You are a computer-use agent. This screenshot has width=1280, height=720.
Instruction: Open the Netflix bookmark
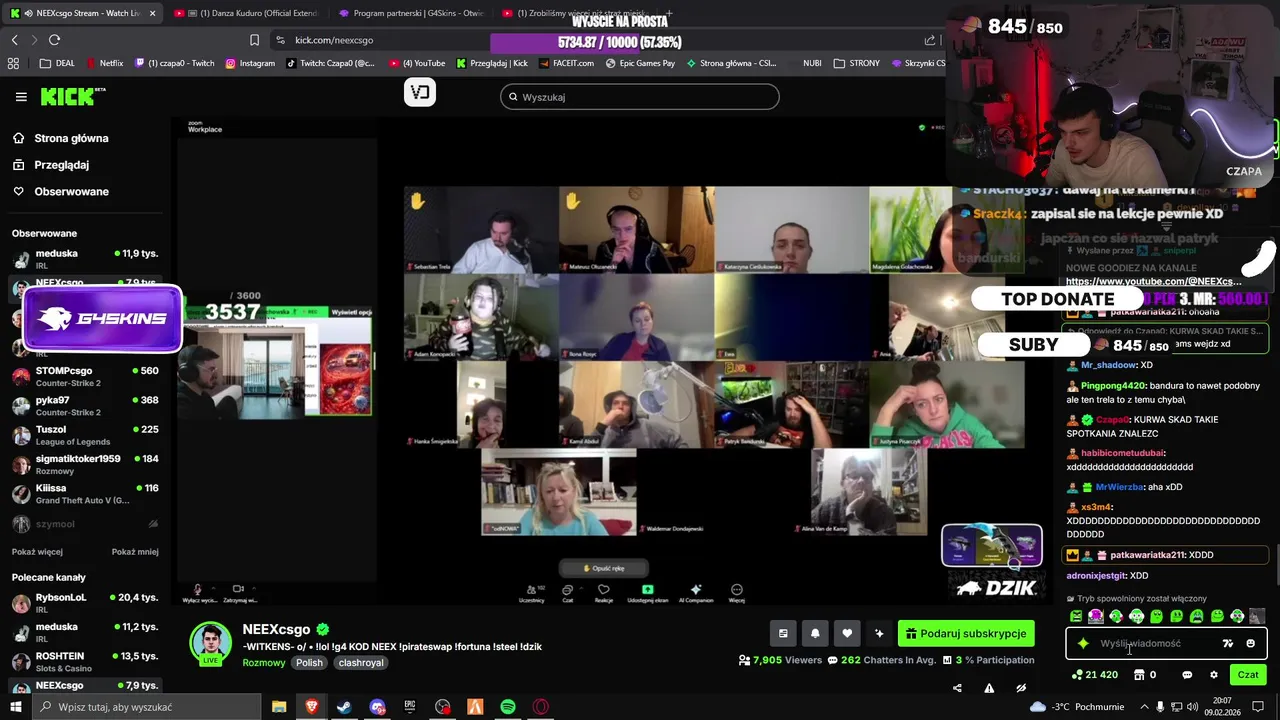pos(104,63)
